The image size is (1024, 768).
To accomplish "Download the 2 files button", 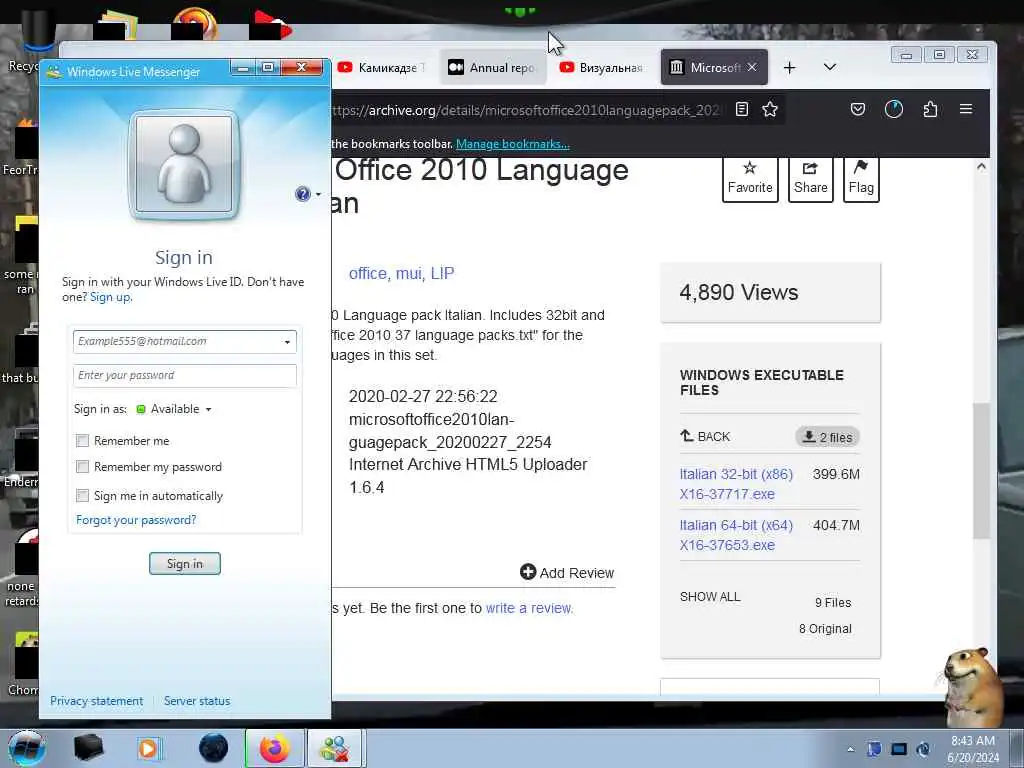I will tap(827, 437).
